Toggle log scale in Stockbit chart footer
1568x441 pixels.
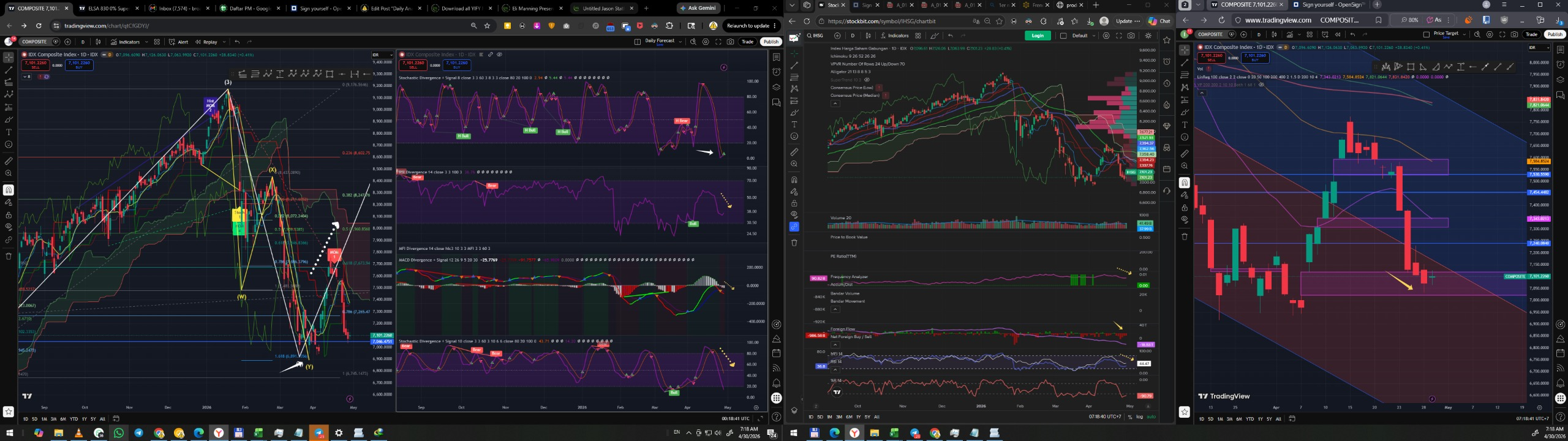tap(1139, 417)
